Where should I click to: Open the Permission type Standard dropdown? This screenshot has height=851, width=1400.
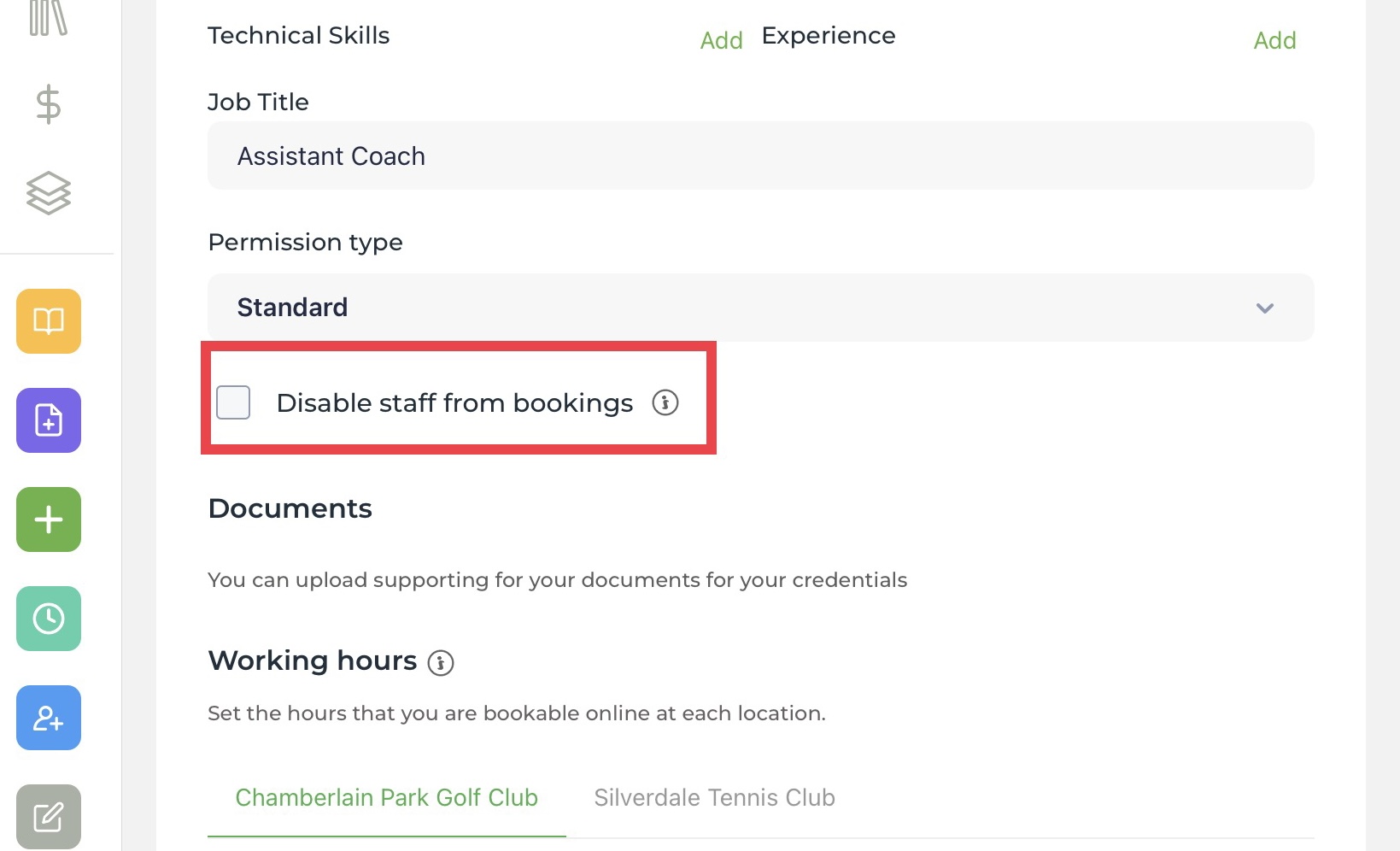coord(760,308)
